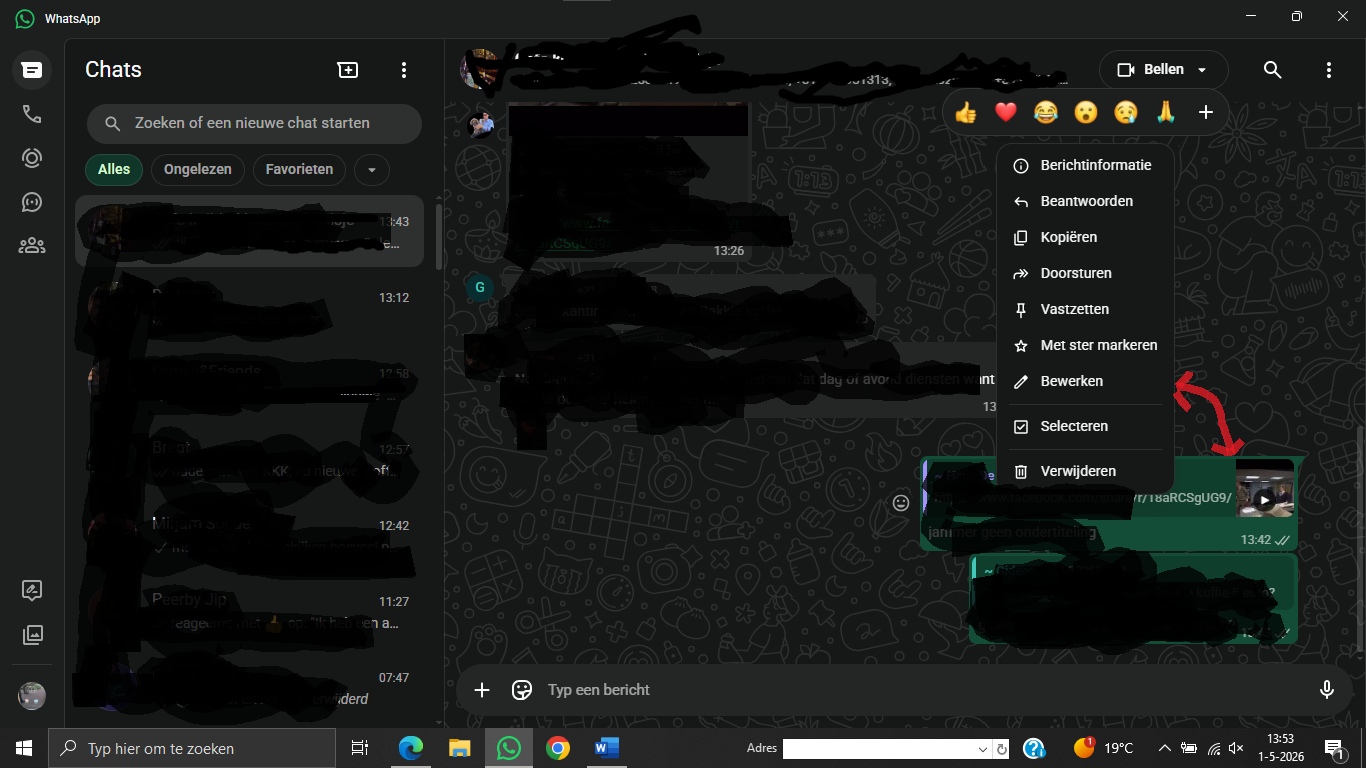Click the chat search field
Image resolution: width=1366 pixels, height=768 pixels.
(254, 123)
